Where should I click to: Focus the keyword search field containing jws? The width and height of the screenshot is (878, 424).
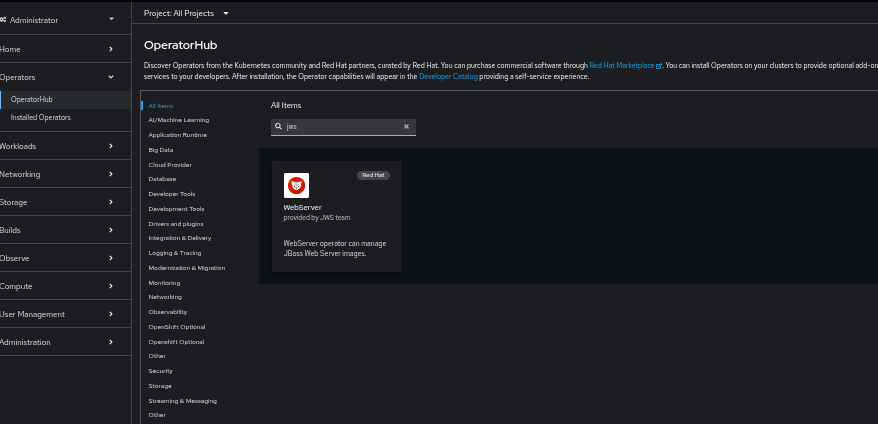343,127
